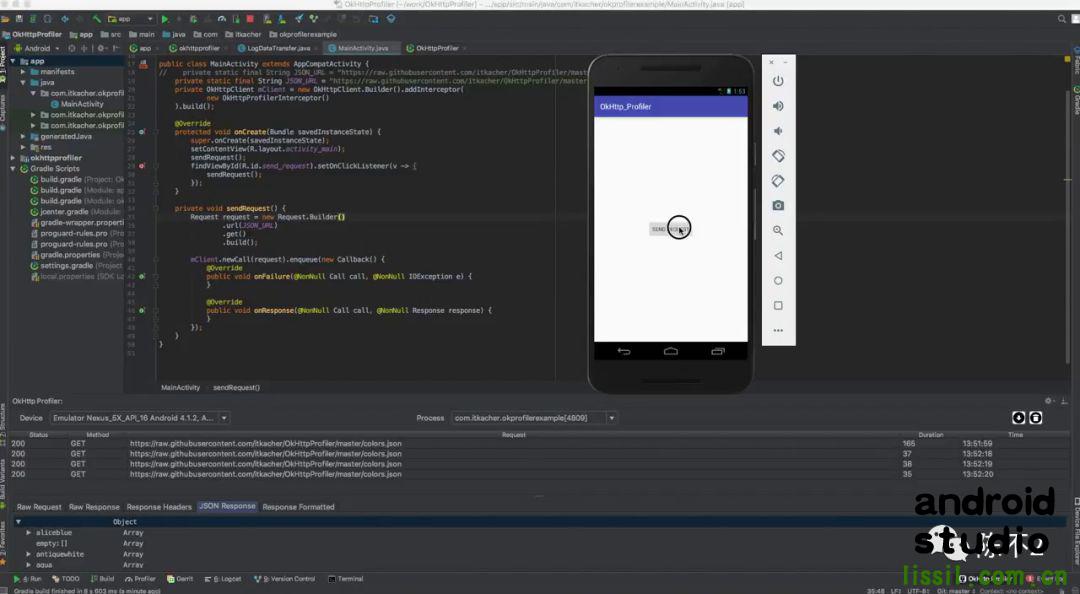This screenshot has width=1080, height=594.
Task: Expand the manifests folder
Action: click(x=23, y=72)
